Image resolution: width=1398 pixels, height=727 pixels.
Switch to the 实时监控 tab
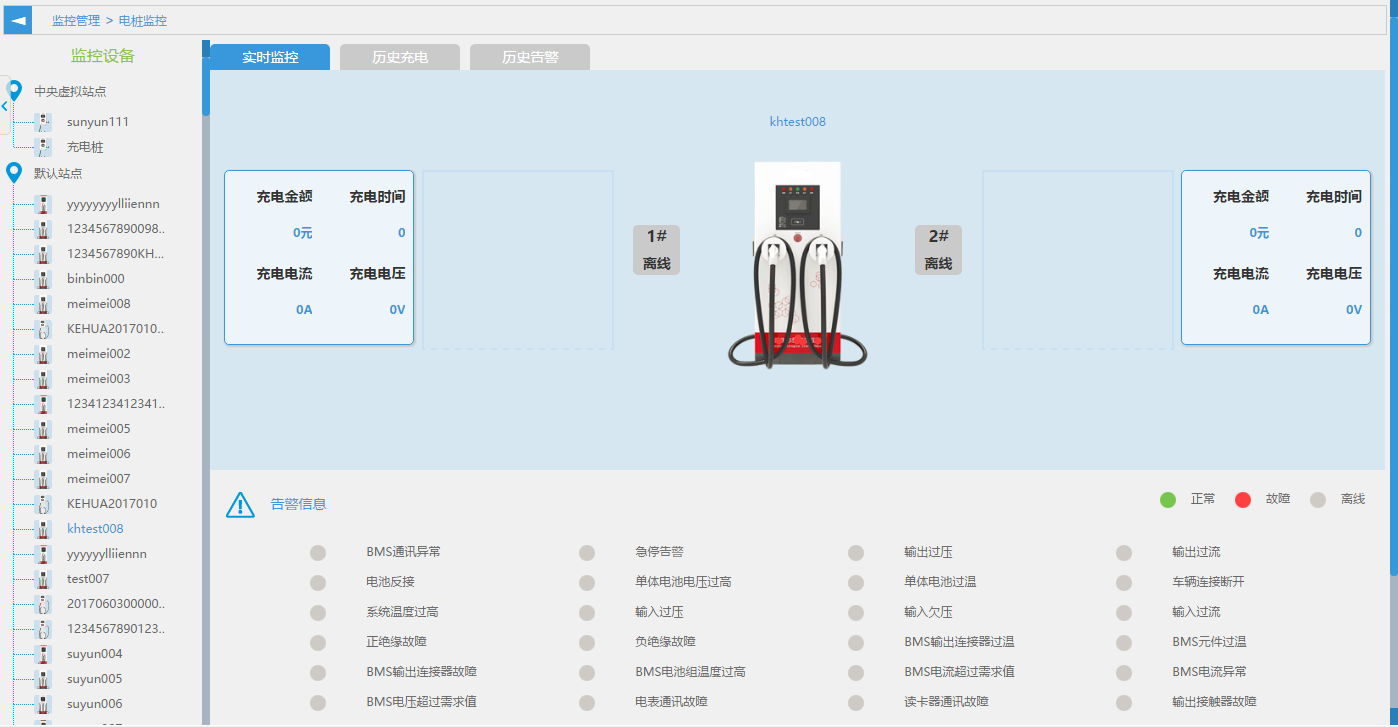(x=270, y=57)
